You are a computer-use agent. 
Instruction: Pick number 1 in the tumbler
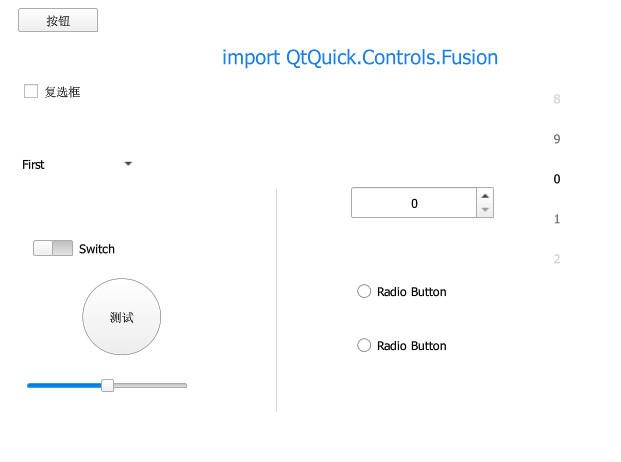[557, 219]
